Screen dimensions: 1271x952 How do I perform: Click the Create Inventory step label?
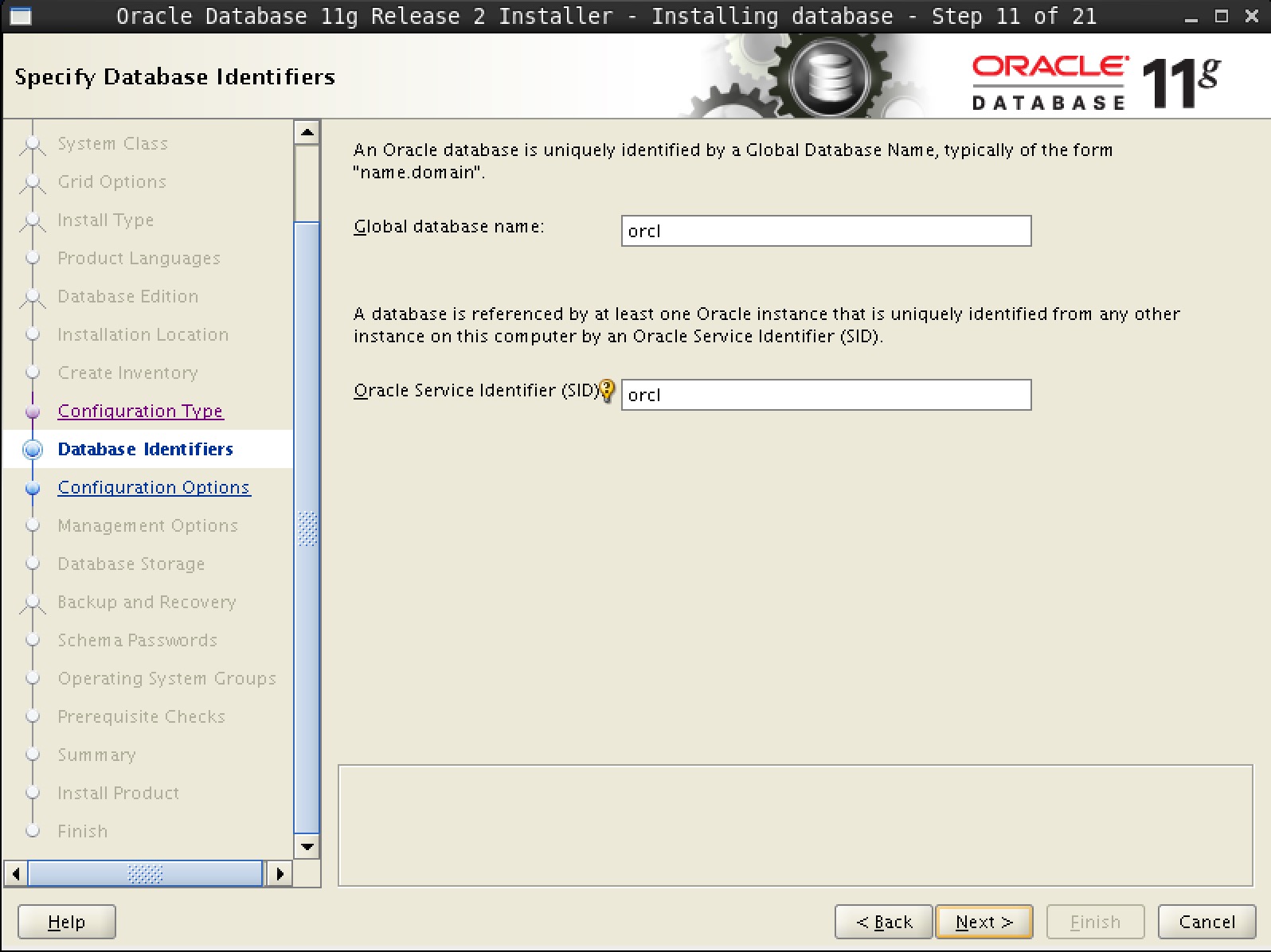click(128, 373)
